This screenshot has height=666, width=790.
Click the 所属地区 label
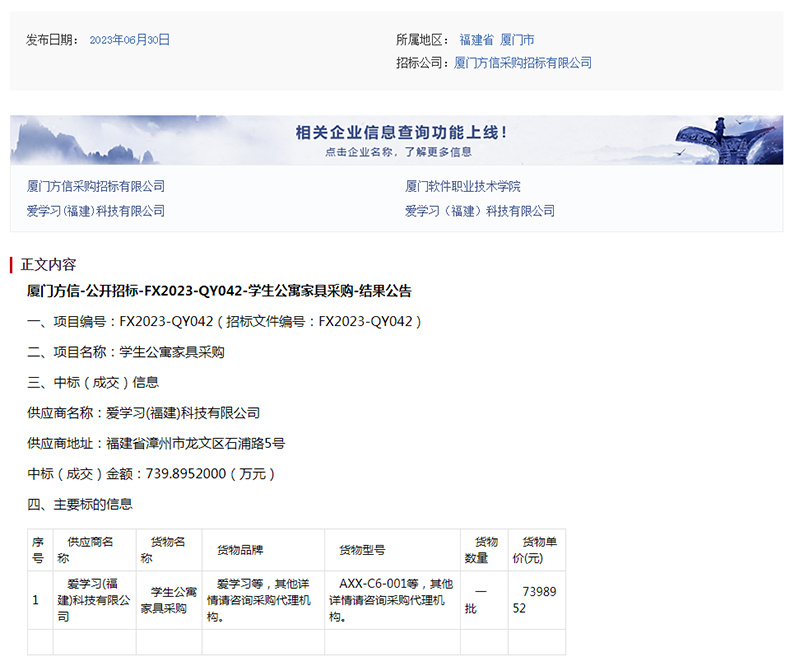[422, 40]
